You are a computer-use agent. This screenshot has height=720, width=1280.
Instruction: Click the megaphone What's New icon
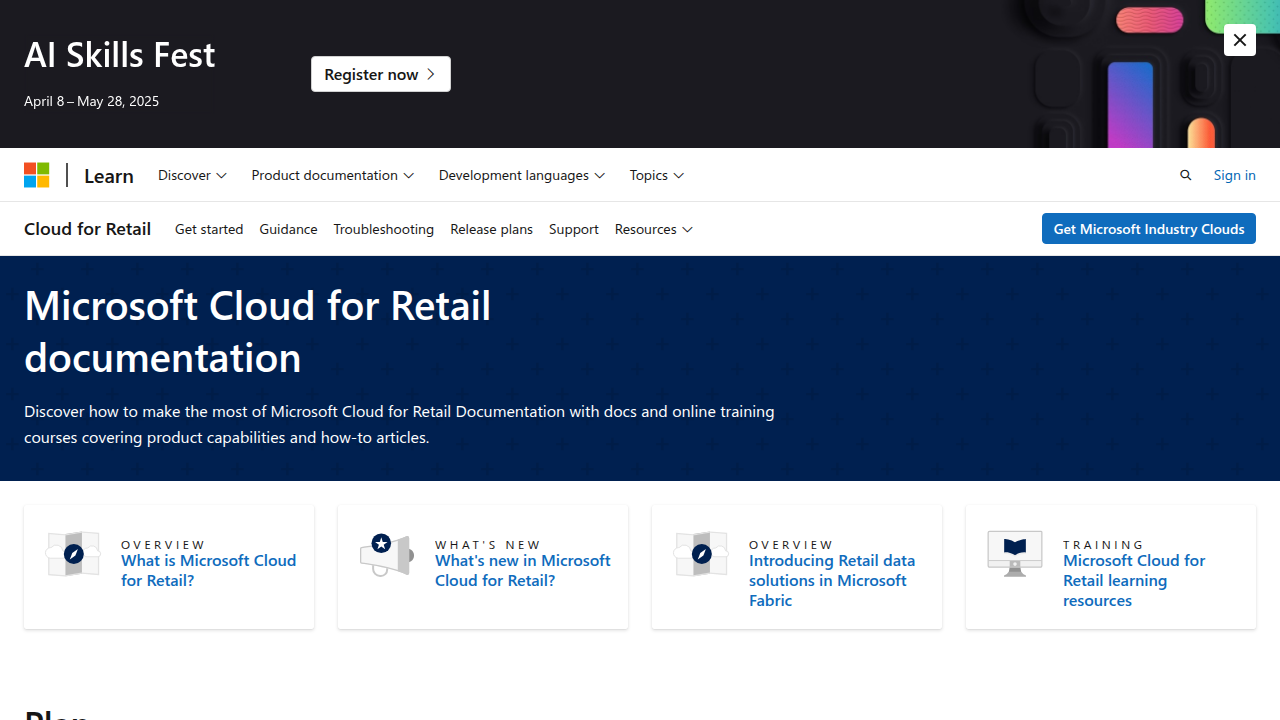[x=387, y=554]
